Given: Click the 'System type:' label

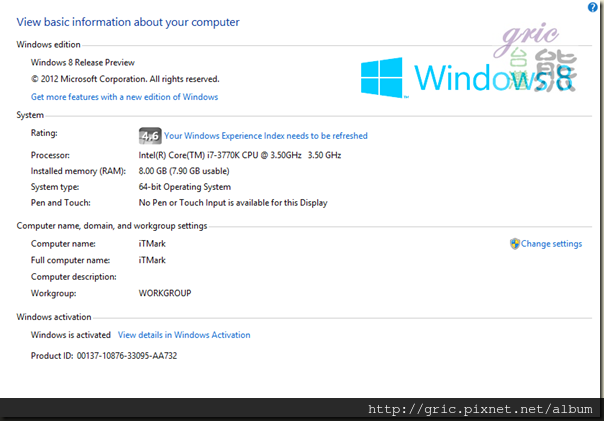Looking at the screenshot, I should 55,187.
